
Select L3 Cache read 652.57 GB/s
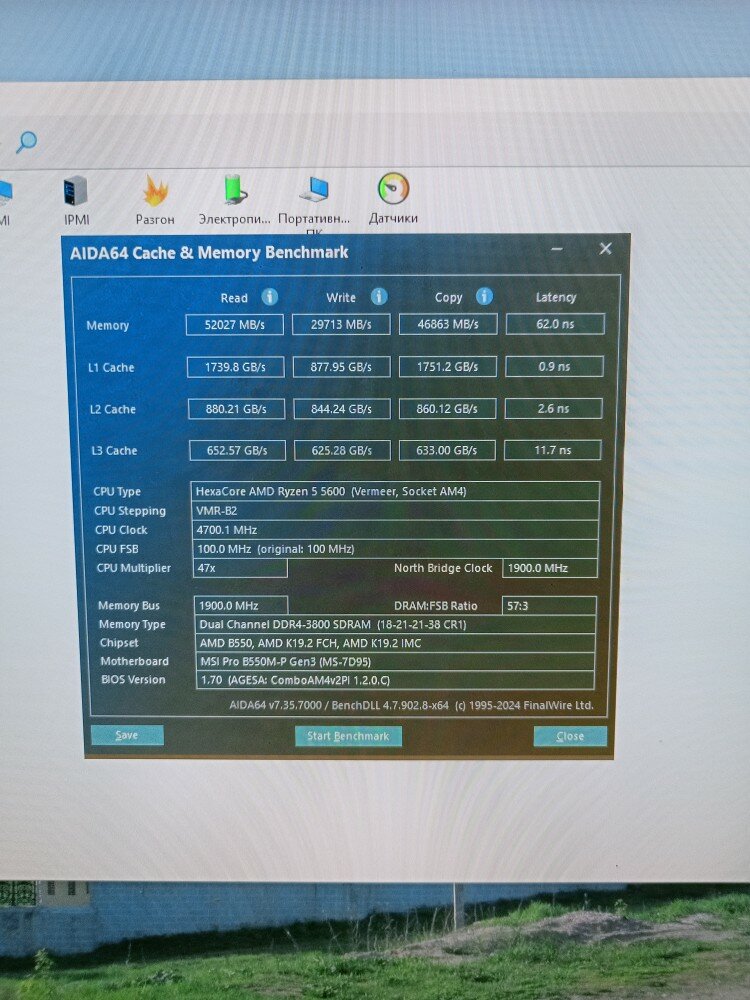point(237,450)
